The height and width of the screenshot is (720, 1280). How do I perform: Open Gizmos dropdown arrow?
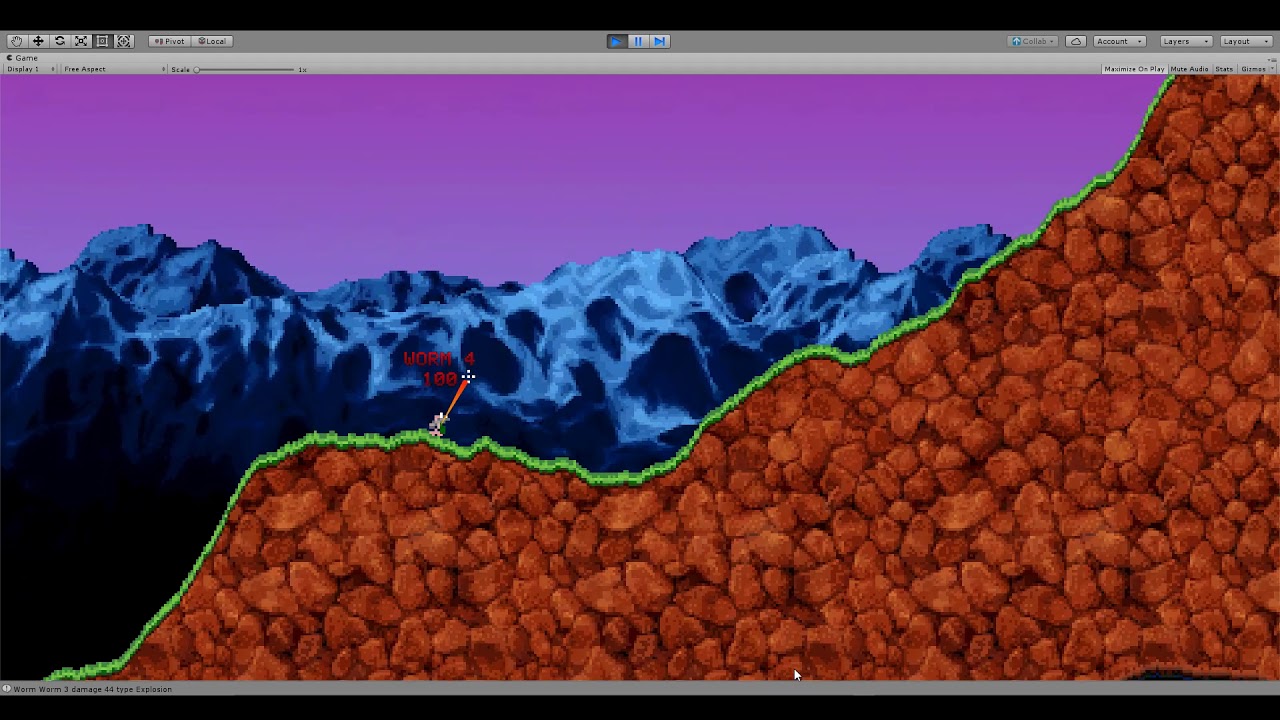tap(1272, 69)
